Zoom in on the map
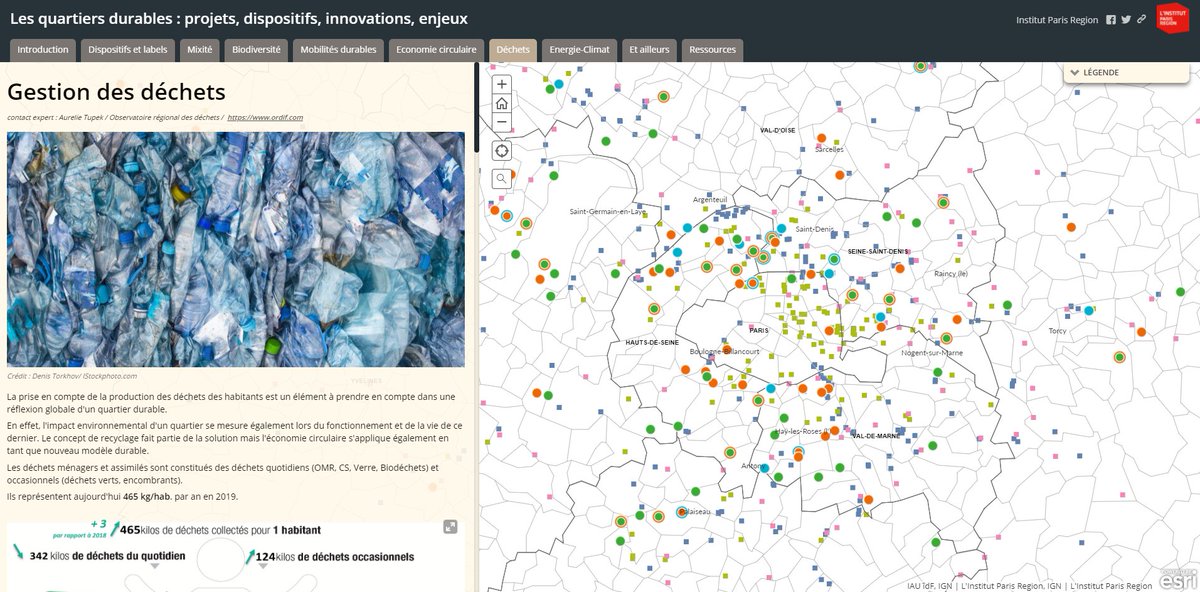The image size is (1200, 592). click(502, 84)
